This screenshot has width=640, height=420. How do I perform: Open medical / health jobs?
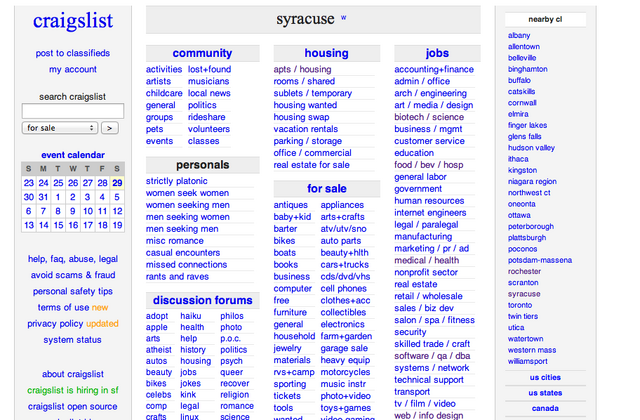[427, 260]
